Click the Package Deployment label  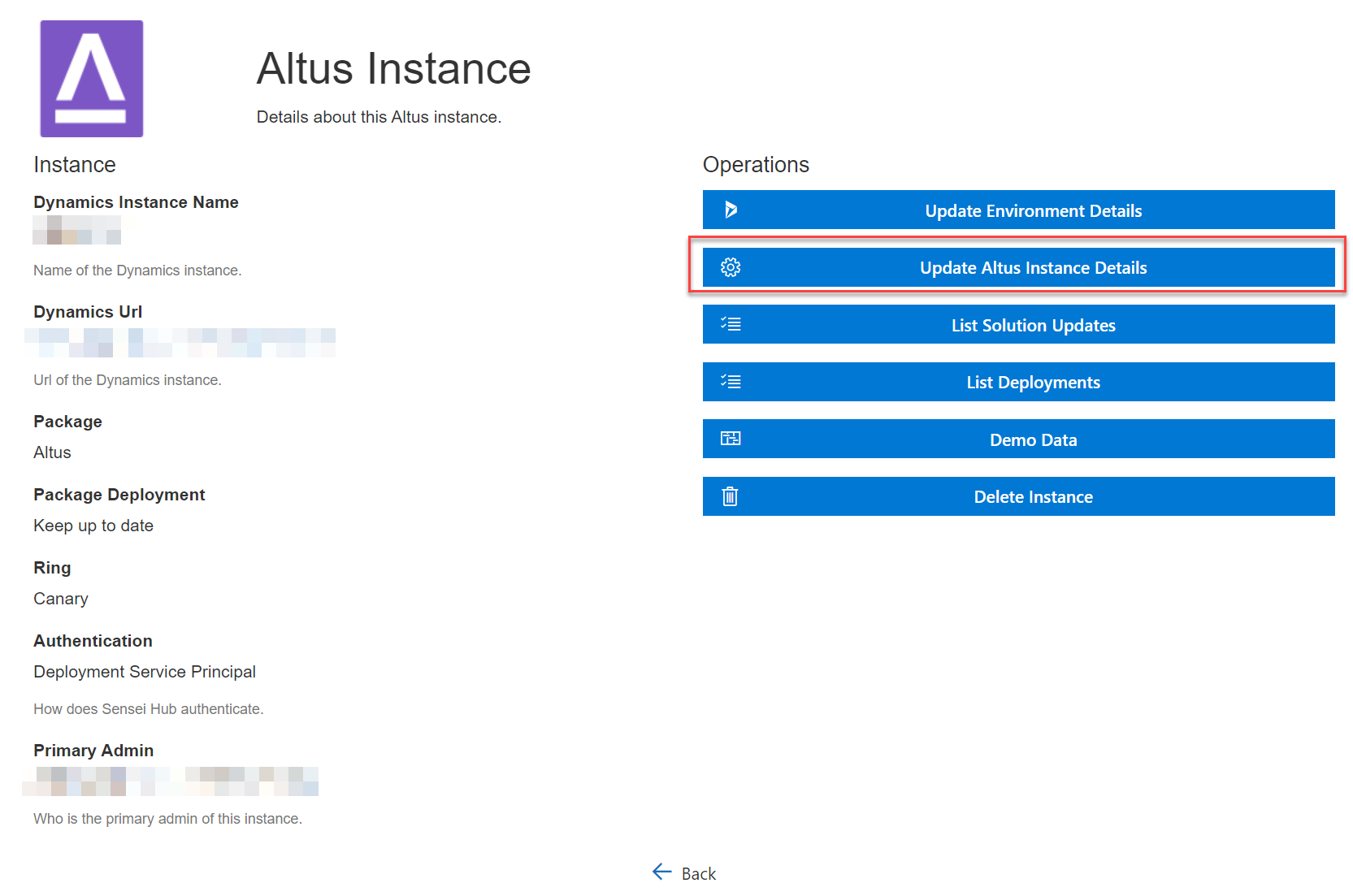[x=119, y=495]
